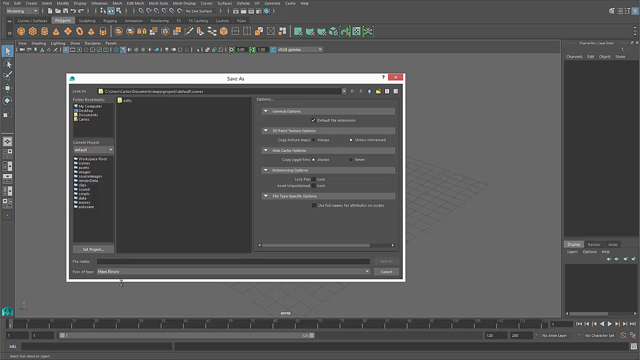Click the Select tool arrow in toolbox

[7, 51]
